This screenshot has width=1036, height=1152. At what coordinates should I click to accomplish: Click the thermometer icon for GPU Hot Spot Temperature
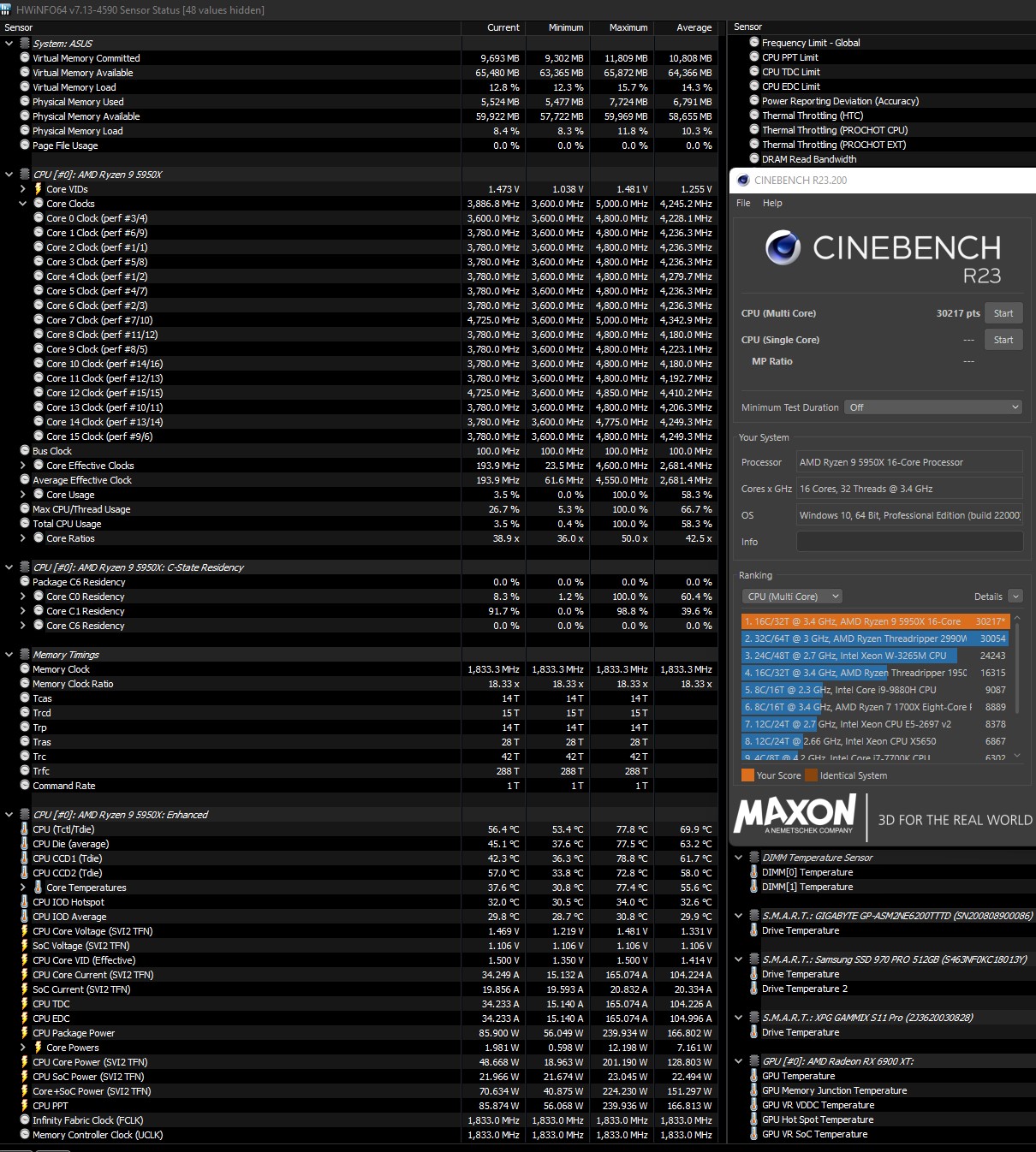pyautogui.click(x=754, y=1119)
